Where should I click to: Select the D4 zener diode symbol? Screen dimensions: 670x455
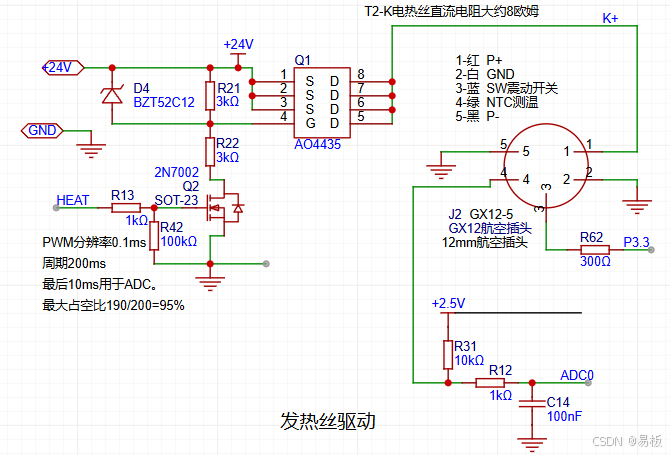[x=112, y=95]
